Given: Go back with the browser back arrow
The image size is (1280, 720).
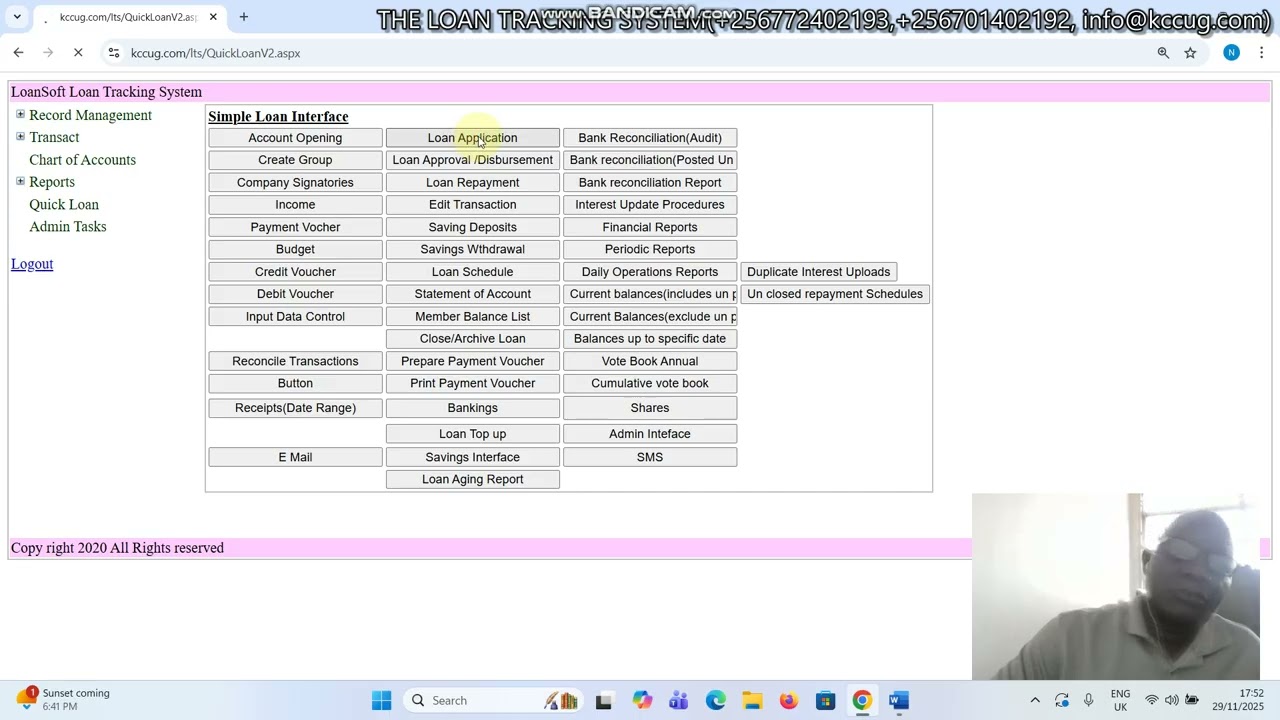Looking at the screenshot, I should tap(18, 53).
